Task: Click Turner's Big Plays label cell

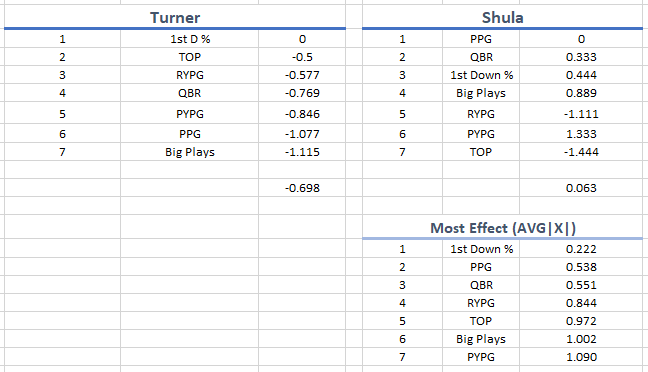Action: pos(190,152)
